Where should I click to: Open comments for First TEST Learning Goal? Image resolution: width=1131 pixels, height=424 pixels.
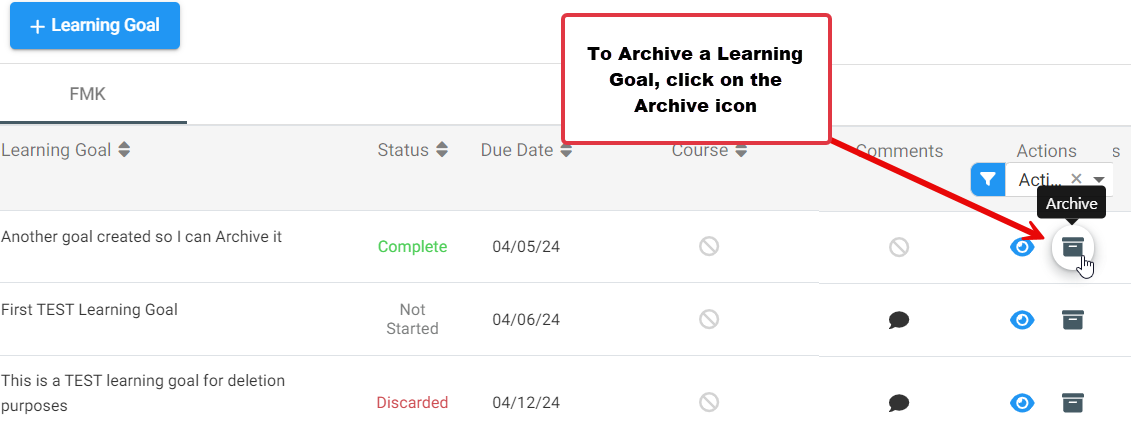tap(899, 319)
